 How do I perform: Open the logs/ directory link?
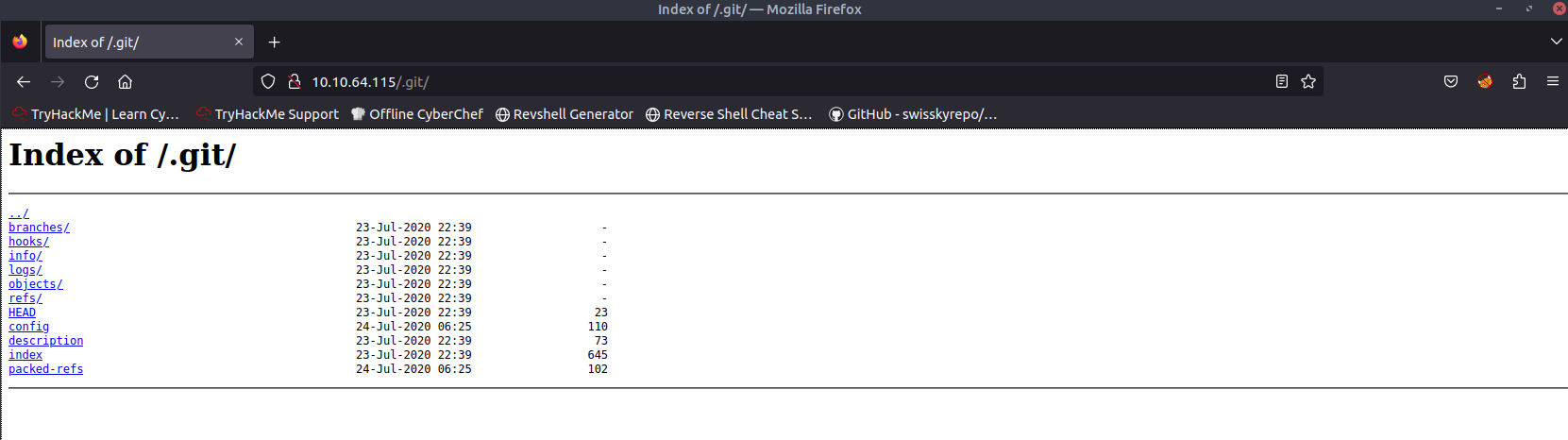[25, 270]
